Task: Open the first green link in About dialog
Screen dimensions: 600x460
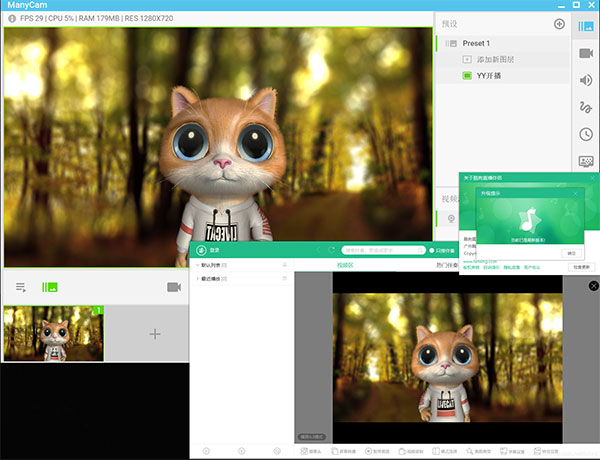Action: [x=471, y=268]
